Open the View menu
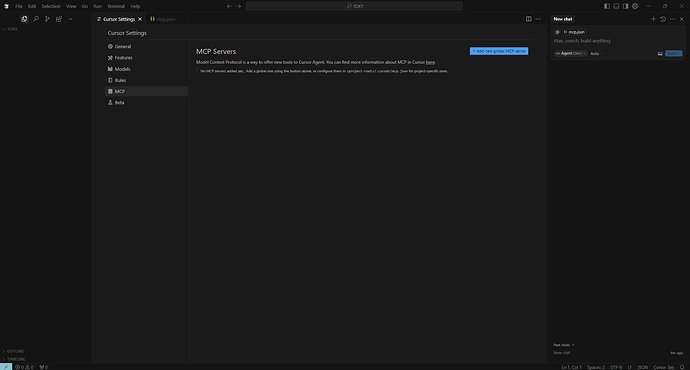This screenshot has height=370, width=690. click(71, 6)
